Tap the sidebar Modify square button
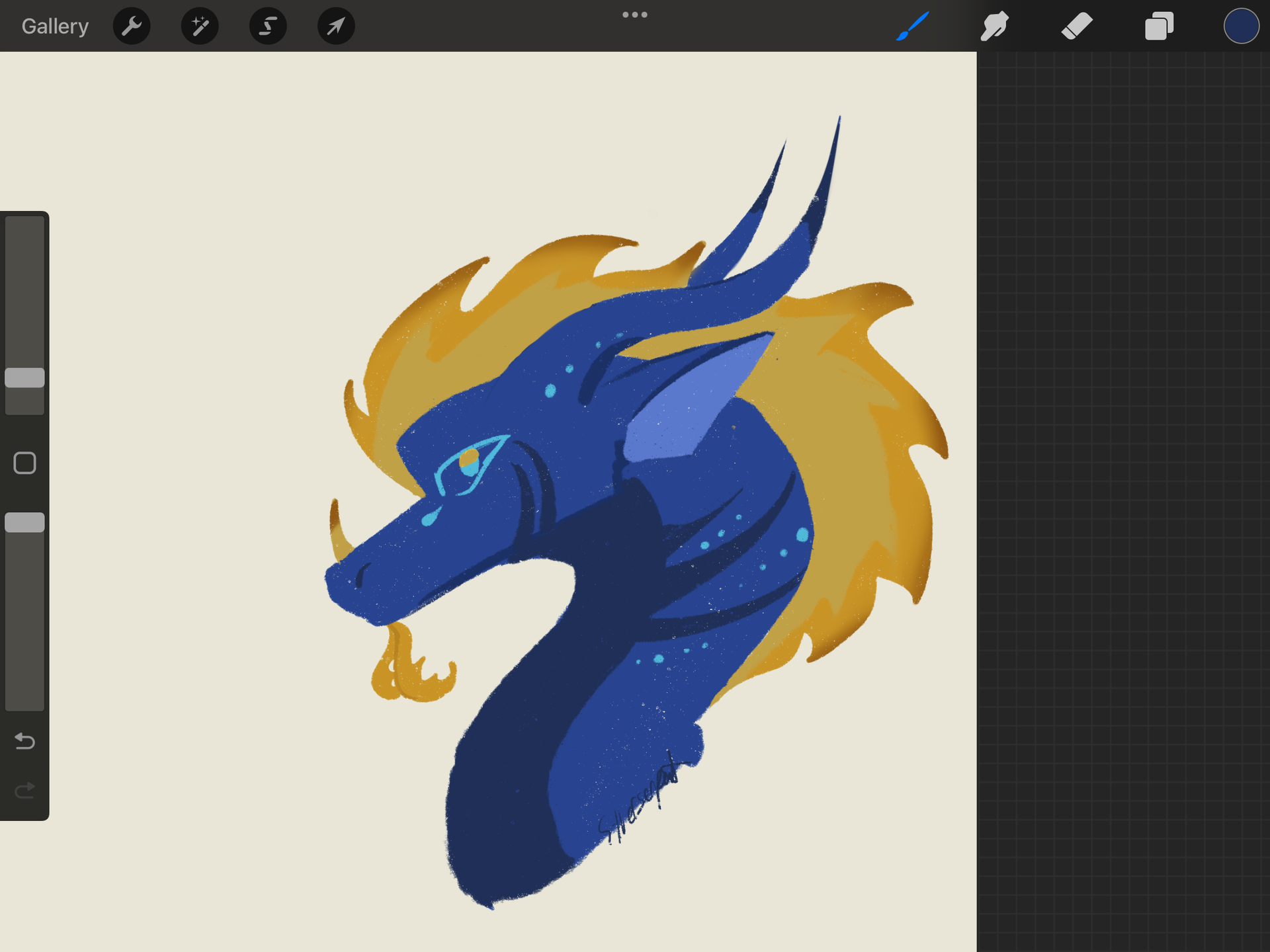Screen dimensions: 1270x952 click(24, 463)
